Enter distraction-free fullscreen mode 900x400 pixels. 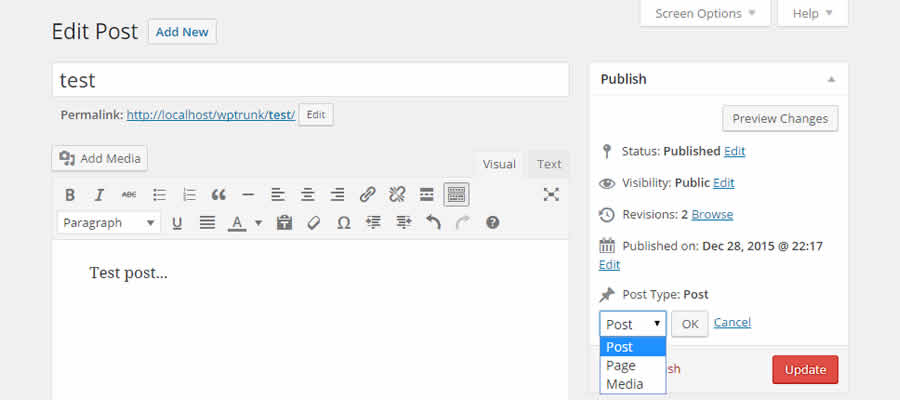pyautogui.click(x=551, y=194)
